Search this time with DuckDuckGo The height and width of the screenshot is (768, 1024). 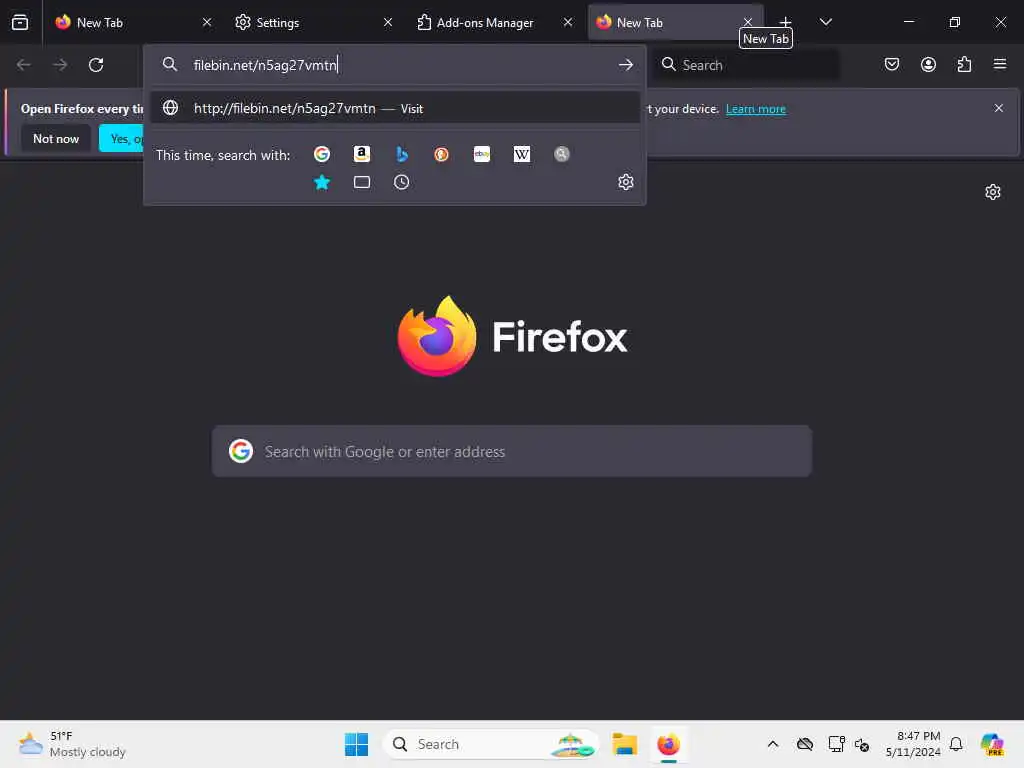pos(441,154)
